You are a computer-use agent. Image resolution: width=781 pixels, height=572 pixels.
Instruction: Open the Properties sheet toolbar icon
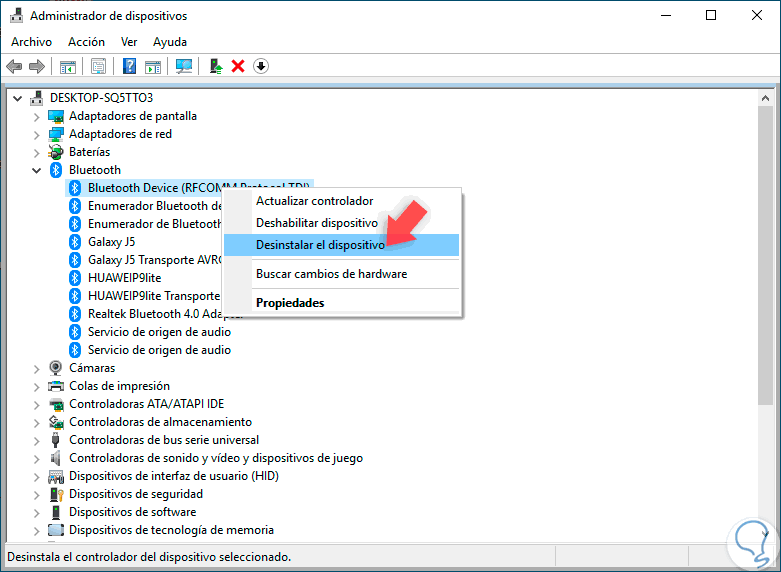[99, 66]
